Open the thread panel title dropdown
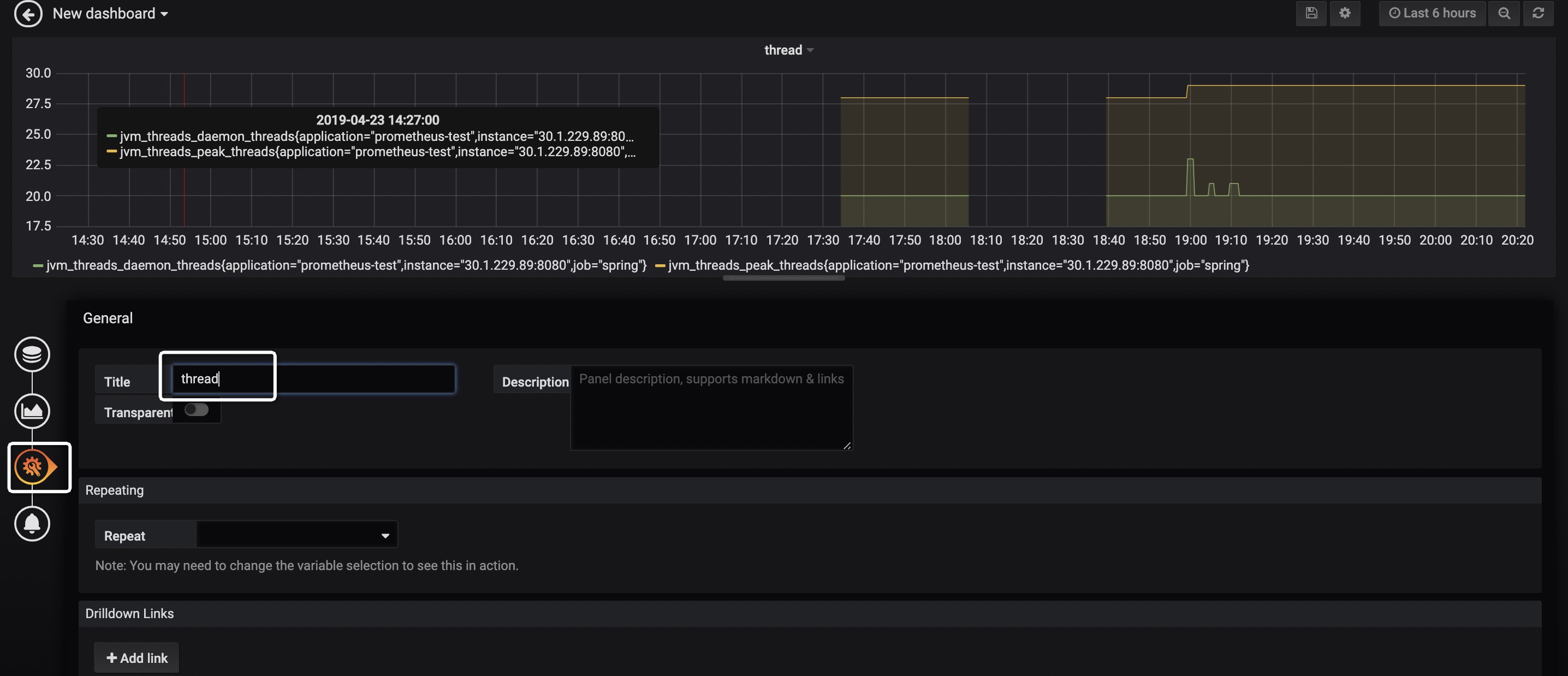Viewport: 1568px width, 676px height. pyautogui.click(x=789, y=50)
